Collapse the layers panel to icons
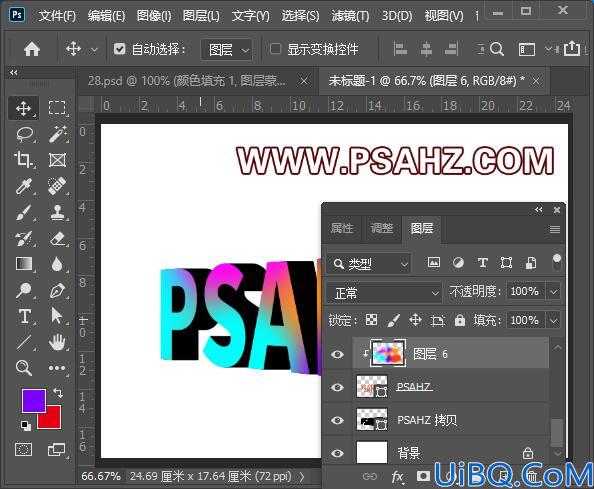 [539, 209]
